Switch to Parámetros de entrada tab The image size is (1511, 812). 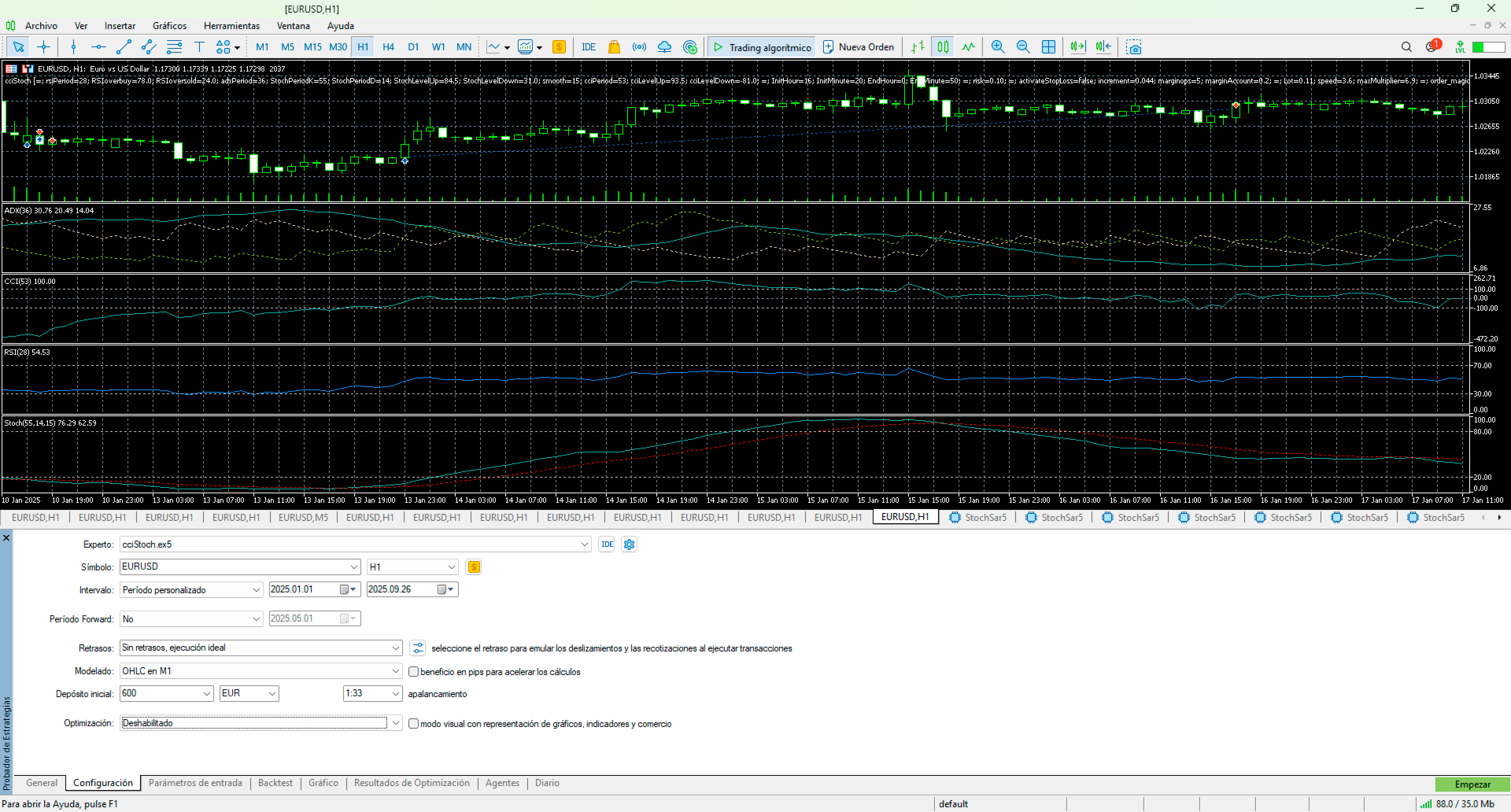pyautogui.click(x=195, y=783)
